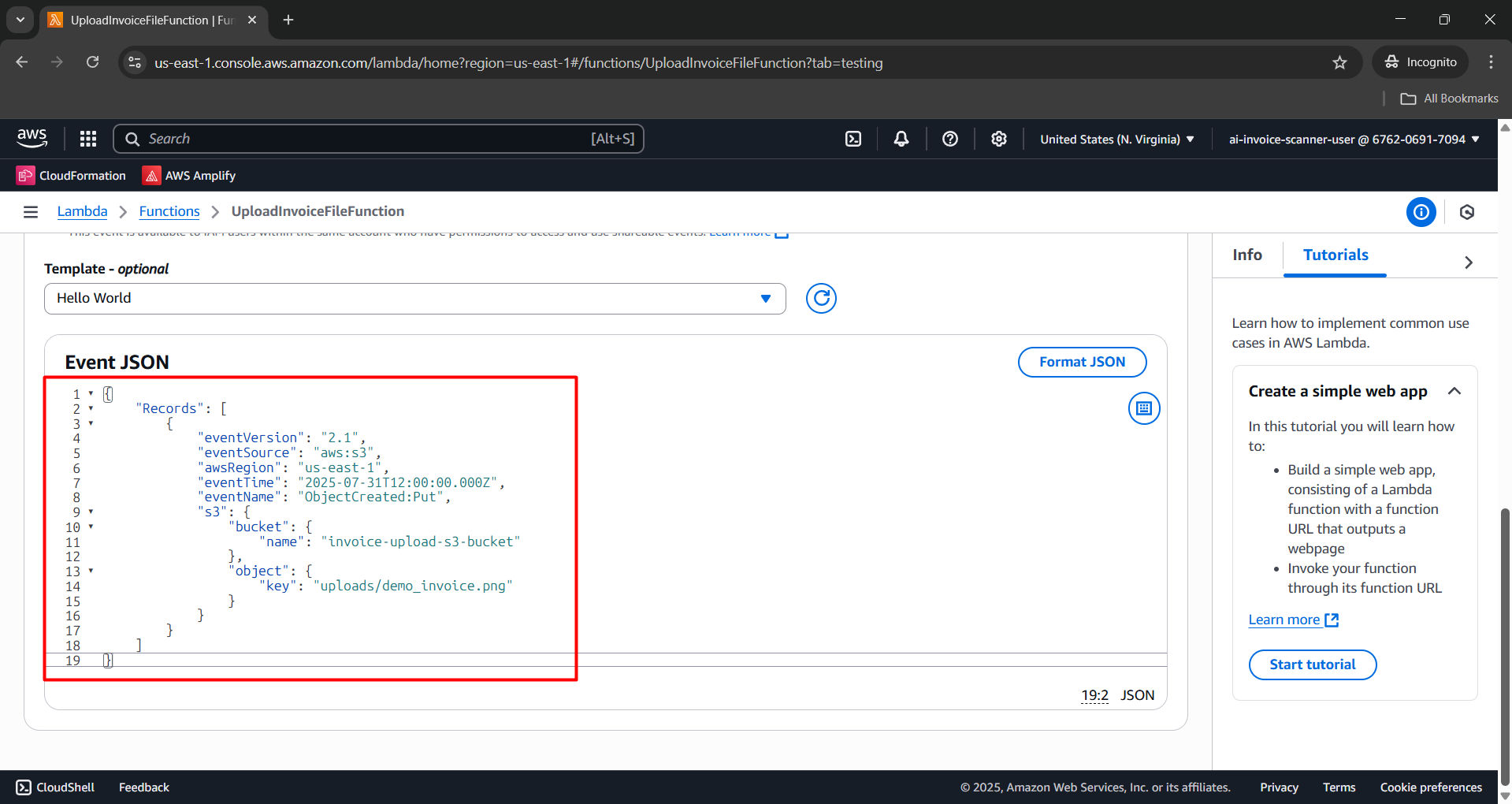Refresh the event template with the circular arrow

pos(821,298)
